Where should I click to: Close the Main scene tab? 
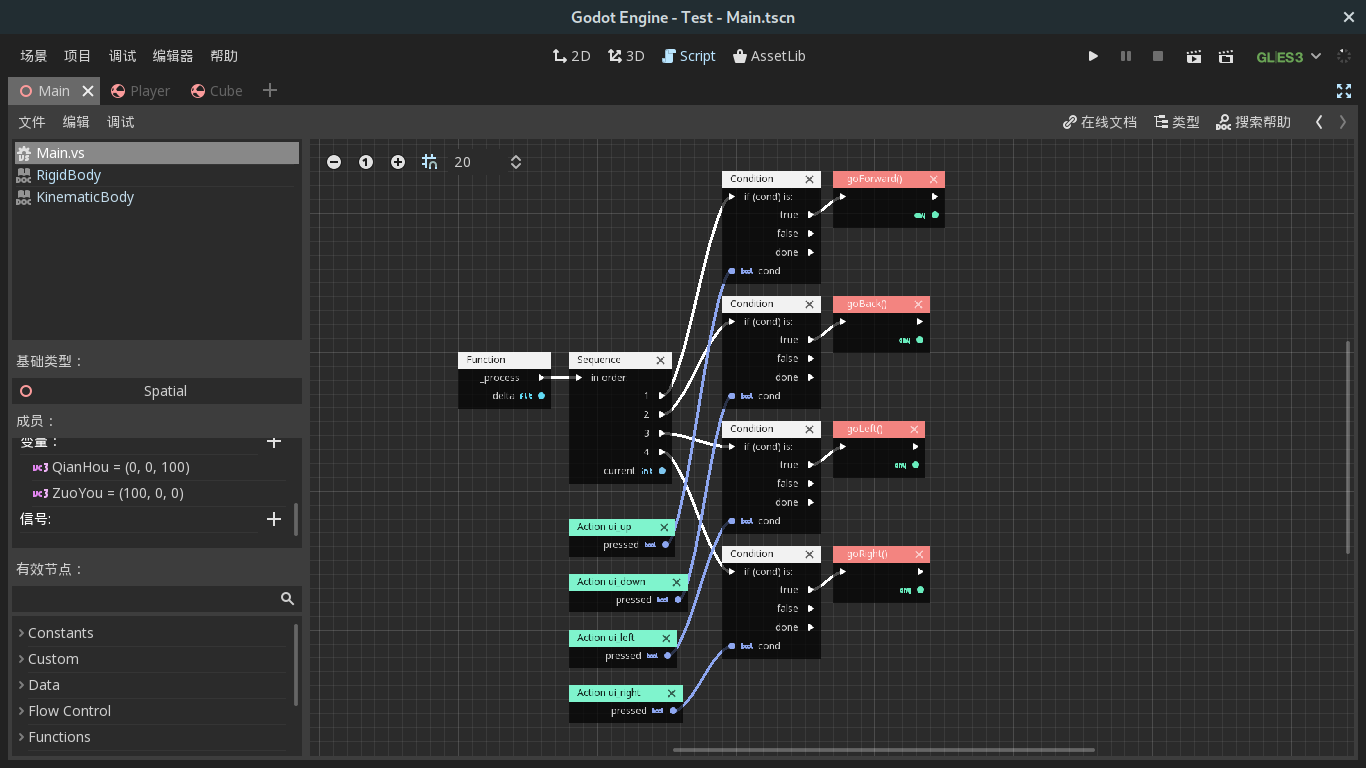88,91
